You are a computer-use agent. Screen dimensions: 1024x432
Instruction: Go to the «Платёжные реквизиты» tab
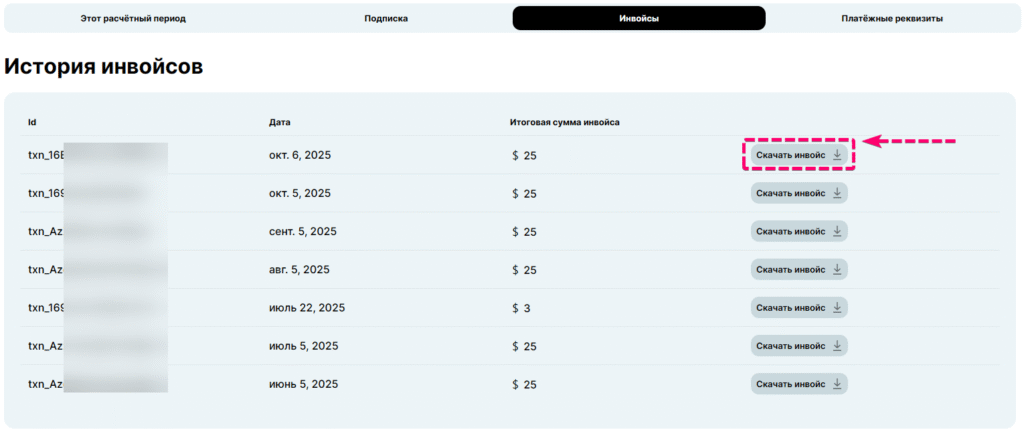pos(892,18)
